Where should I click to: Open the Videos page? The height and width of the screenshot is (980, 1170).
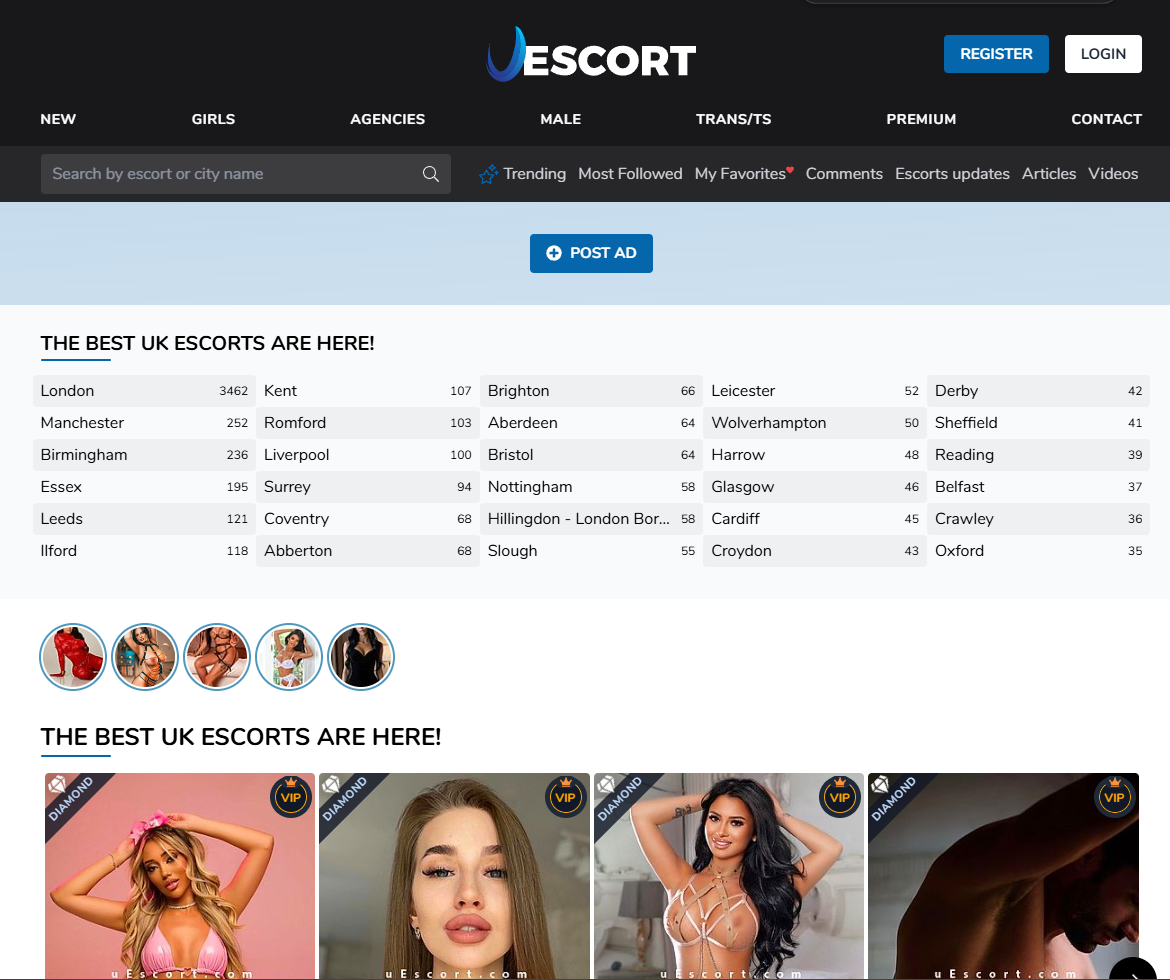[1112, 173]
